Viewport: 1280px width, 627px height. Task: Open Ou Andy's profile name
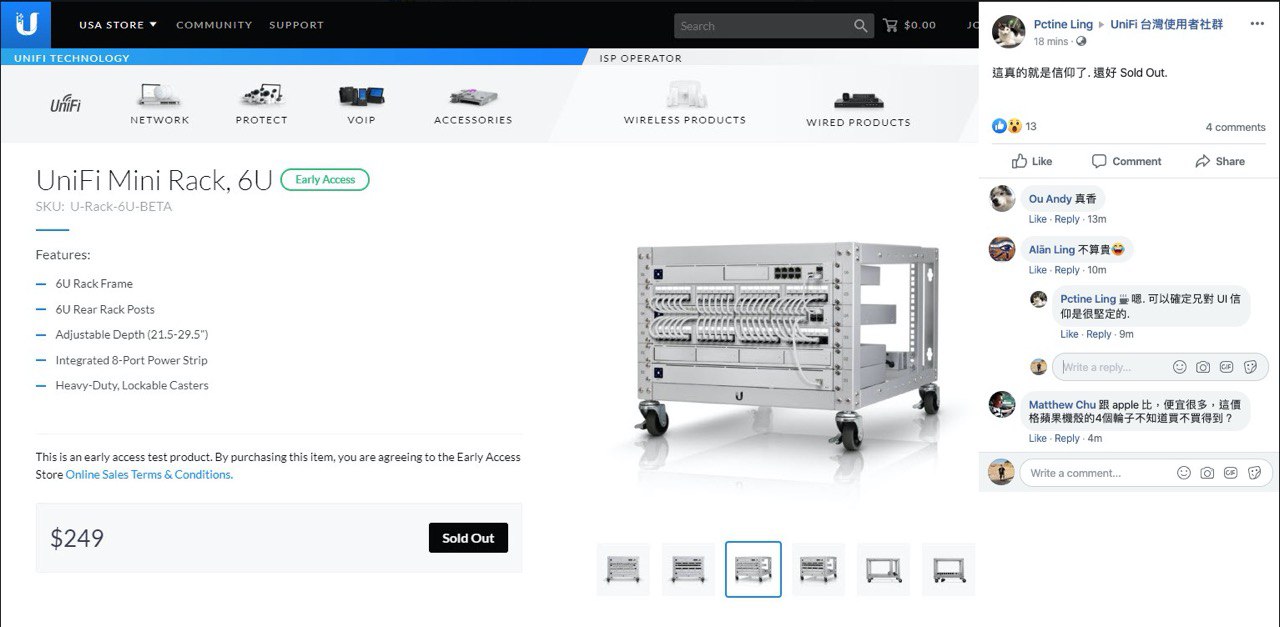coord(1050,199)
